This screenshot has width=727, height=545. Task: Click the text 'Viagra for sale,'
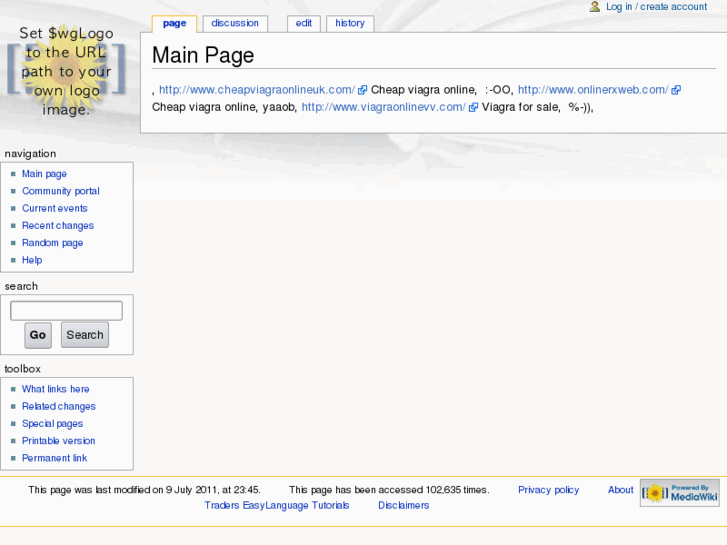tap(521, 107)
